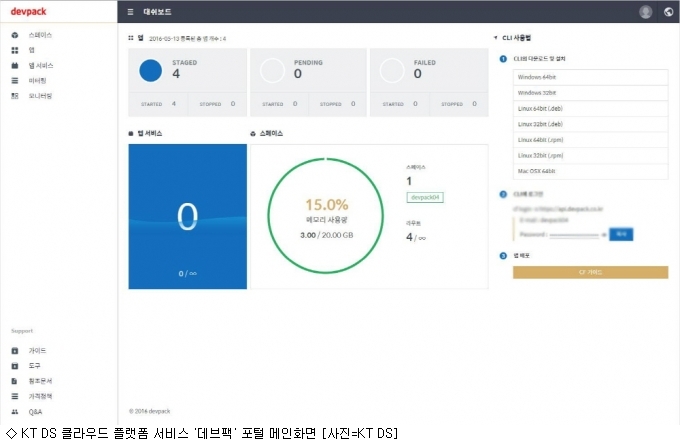680x445 pixels.
Task: Click the 참조문서 document icon
Action: (x=15, y=381)
